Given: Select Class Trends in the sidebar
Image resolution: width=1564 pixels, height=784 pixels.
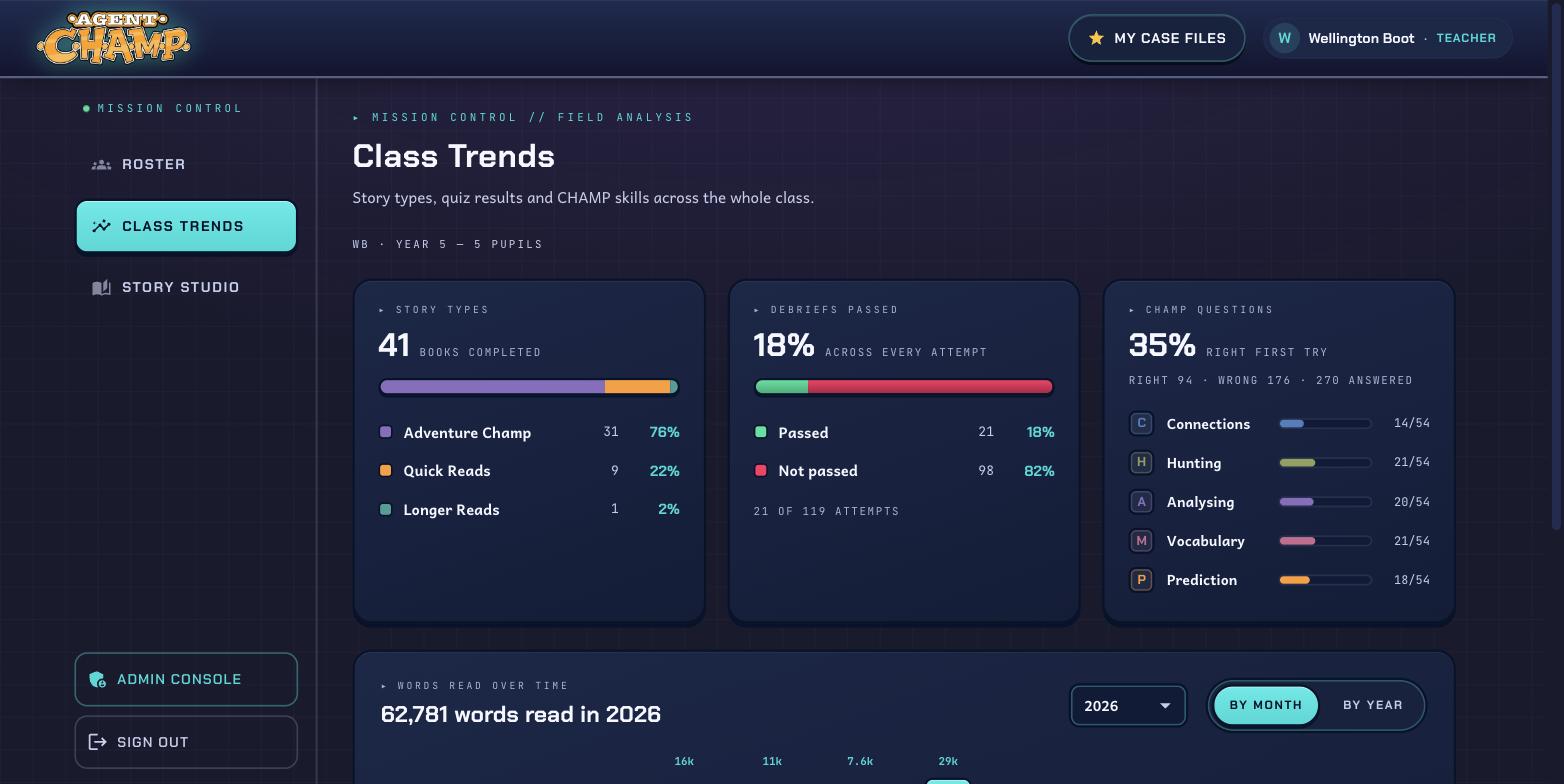Looking at the screenshot, I should click(186, 226).
